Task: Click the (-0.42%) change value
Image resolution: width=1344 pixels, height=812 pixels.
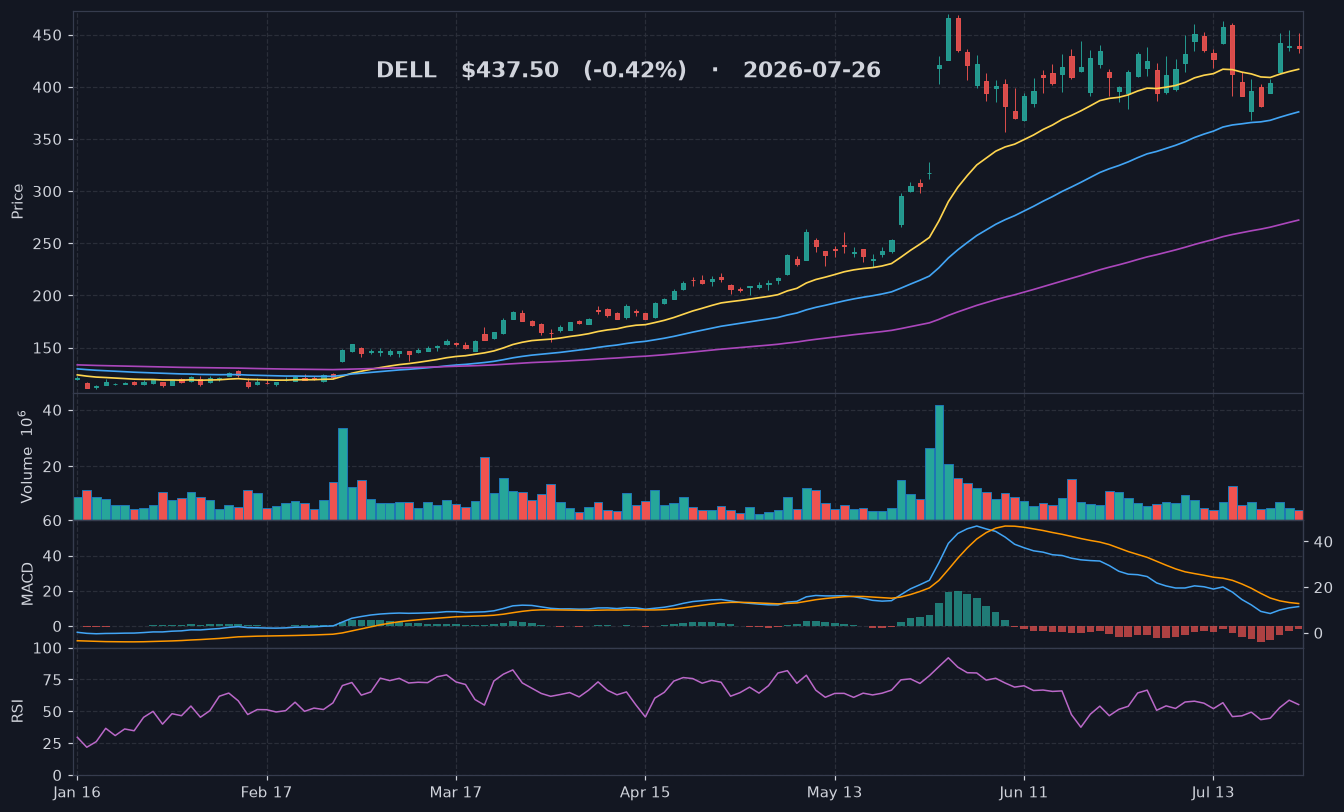Action: (x=635, y=70)
